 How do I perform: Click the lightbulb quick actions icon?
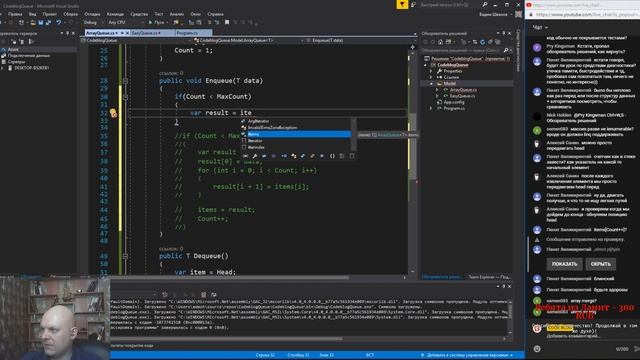pos(113,112)
